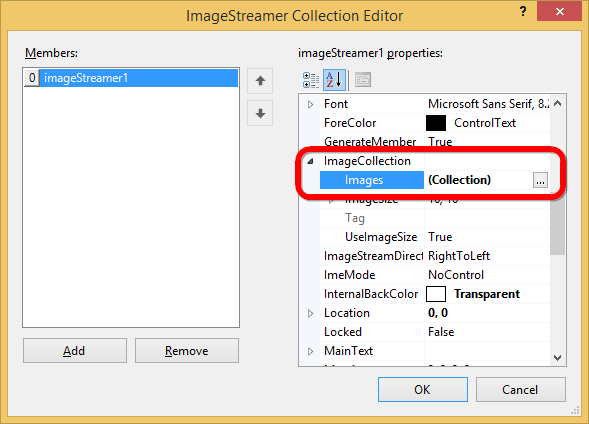Close the ImageStreamer Collection Editor
The image size is (589, 424).
click(559, 12)
